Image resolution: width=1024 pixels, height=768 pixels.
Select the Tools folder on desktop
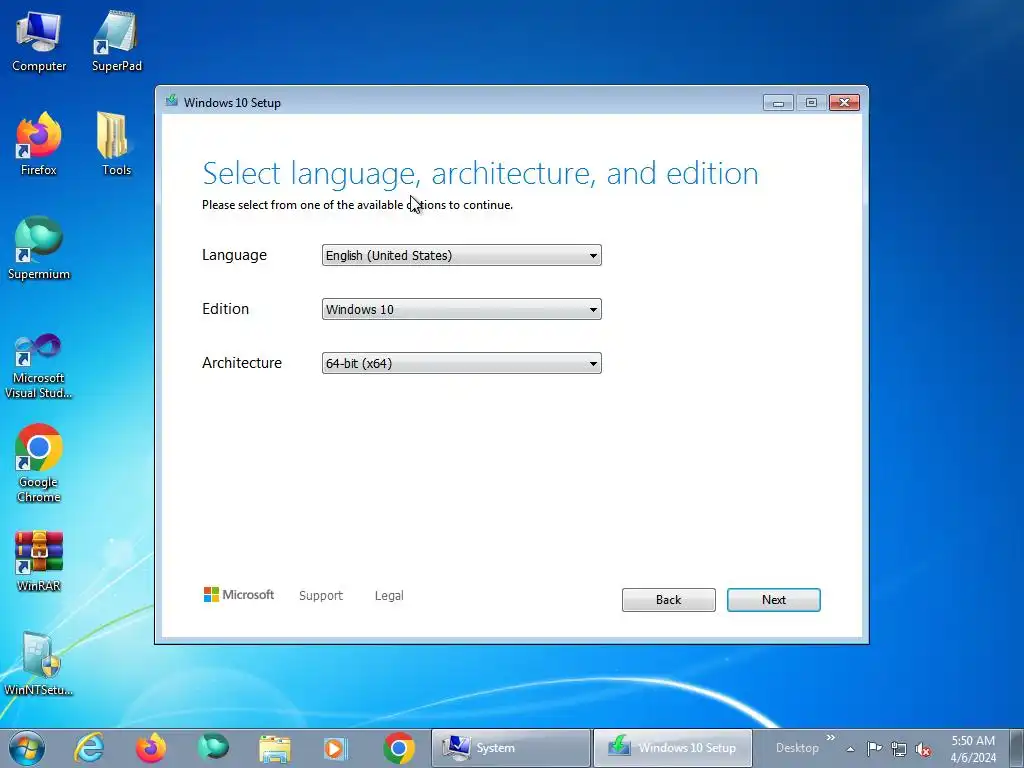(x=116, y=144)
